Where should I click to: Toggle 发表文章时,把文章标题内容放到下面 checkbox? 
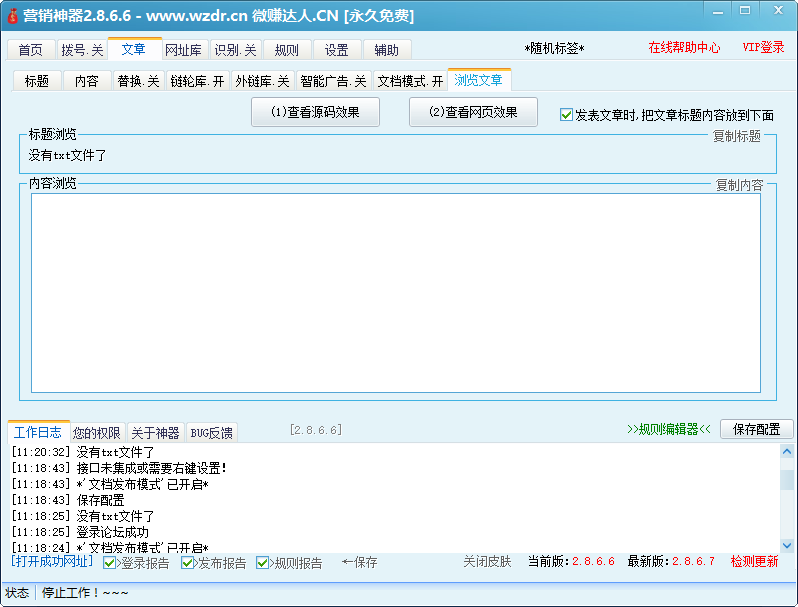pyautogui.click(x=566, y=114)
